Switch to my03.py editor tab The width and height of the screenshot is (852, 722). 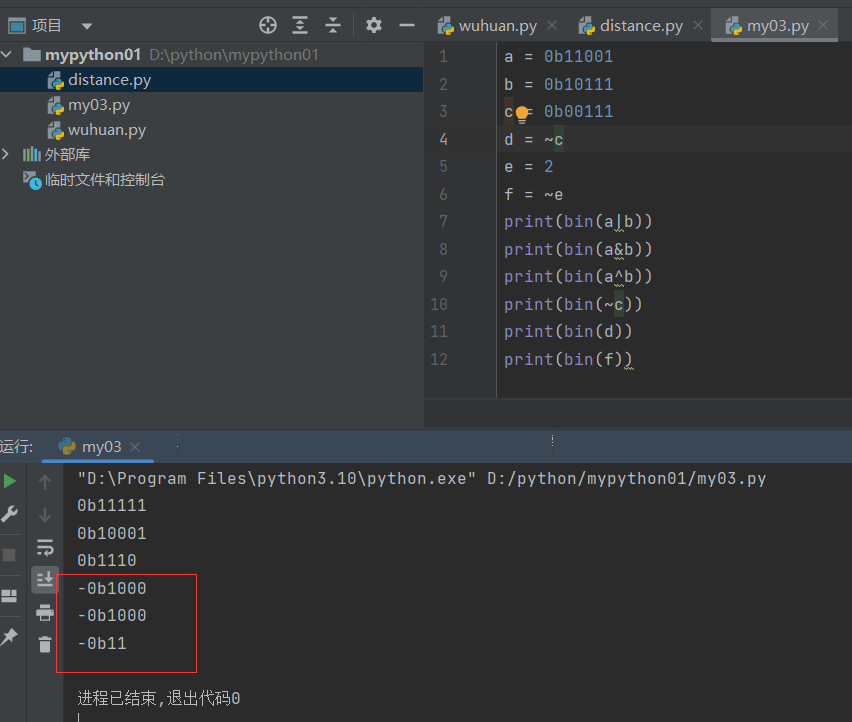click(x=778, y=26)
